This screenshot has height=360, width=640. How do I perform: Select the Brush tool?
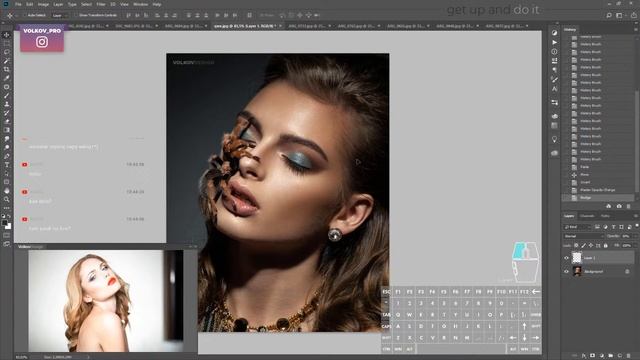pyautogui.click(x=7, y=96)
